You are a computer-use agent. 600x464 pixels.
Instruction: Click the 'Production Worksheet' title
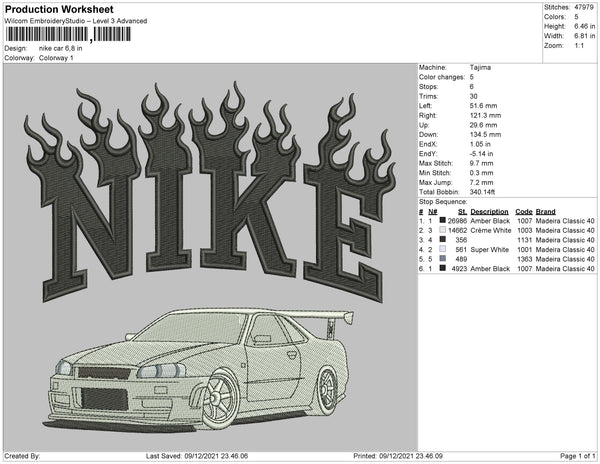pos(59,10)
